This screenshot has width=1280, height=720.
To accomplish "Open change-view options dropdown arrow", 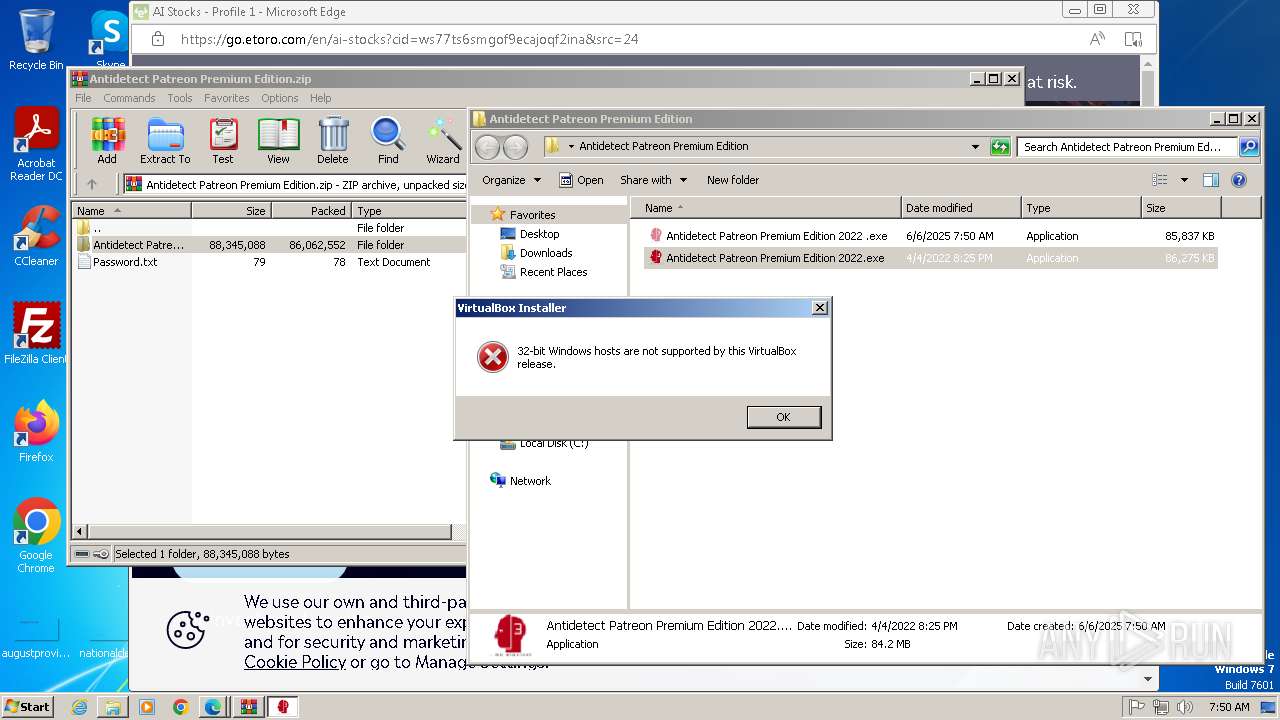I will coord(1184,180).
